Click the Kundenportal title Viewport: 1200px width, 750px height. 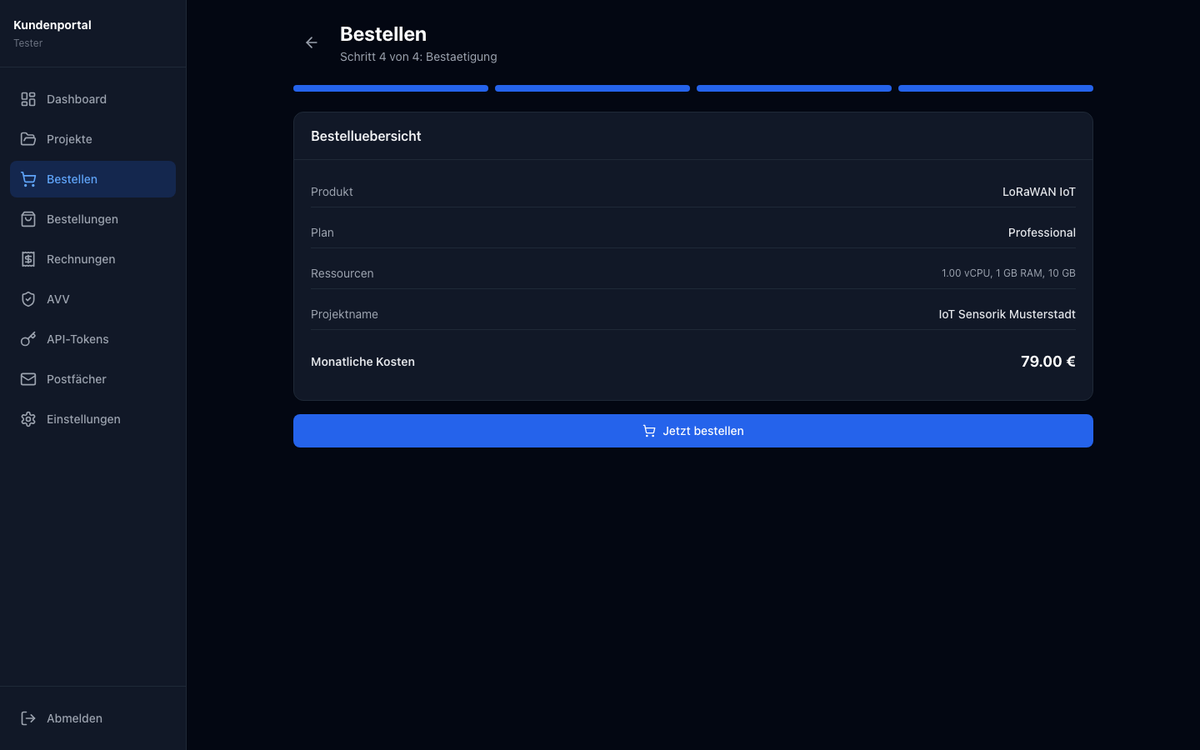point(52,25)
